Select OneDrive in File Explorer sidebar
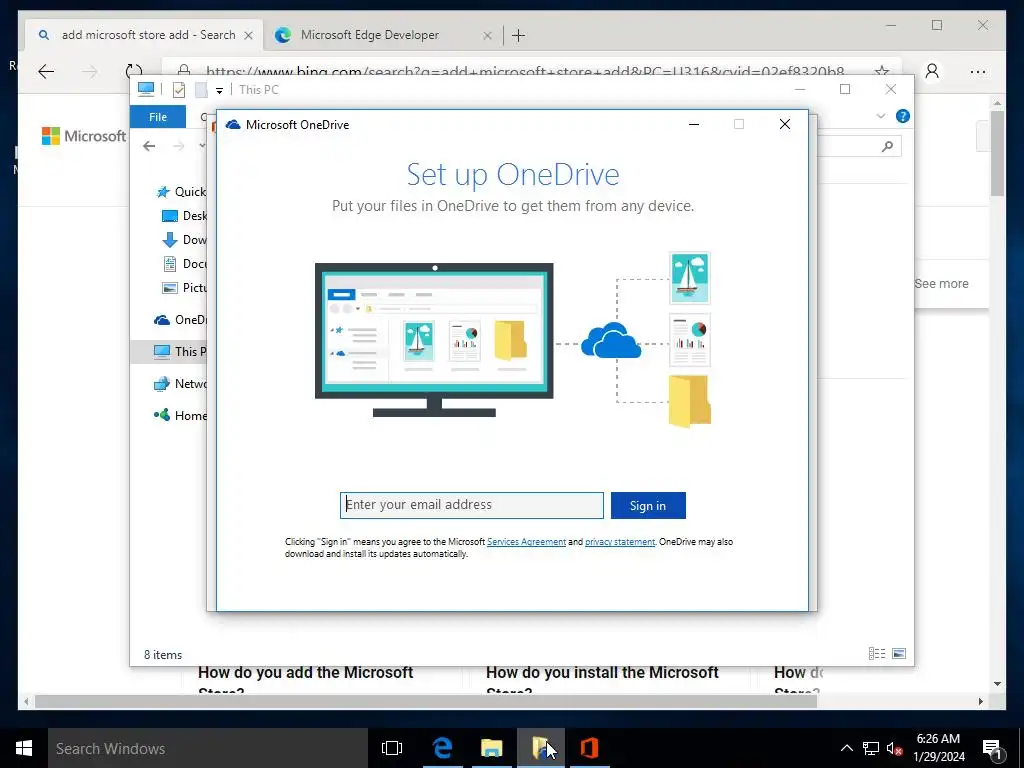This screenshot has width=1024, height=768. click(180, 319)
